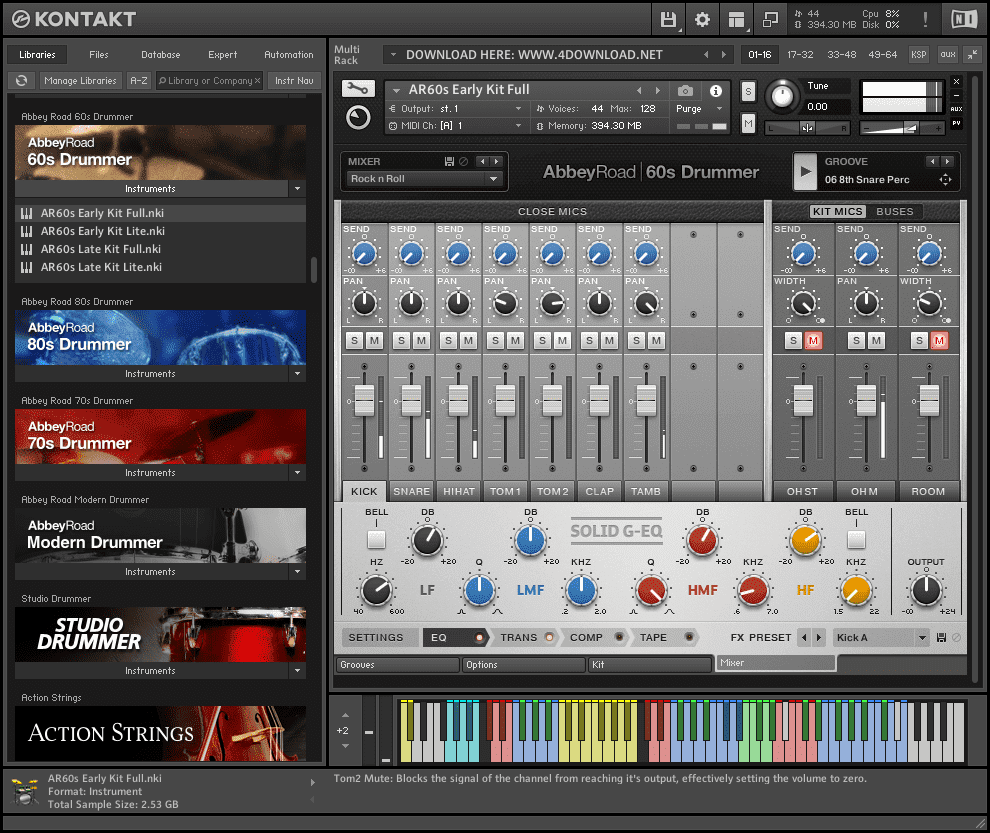Load AR60s Late Kit Full.nki

coord(100,249)
